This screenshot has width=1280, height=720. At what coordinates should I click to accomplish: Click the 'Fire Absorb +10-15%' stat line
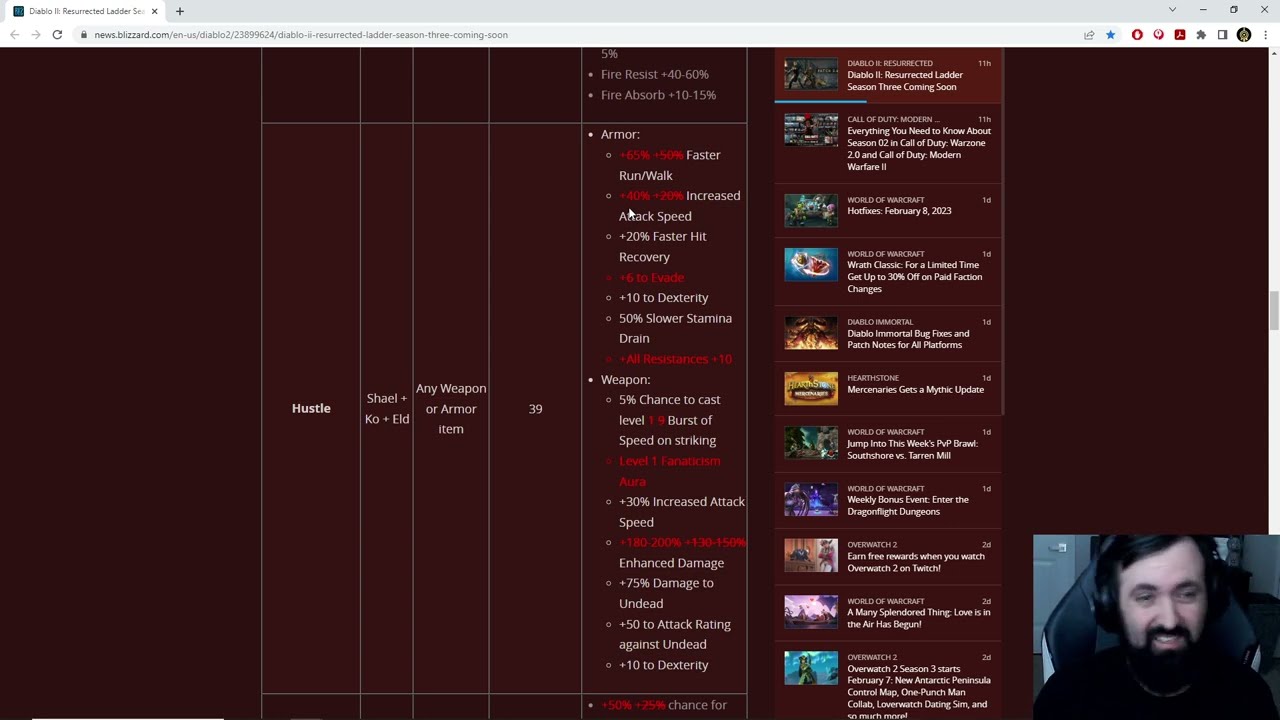point(658,95)
